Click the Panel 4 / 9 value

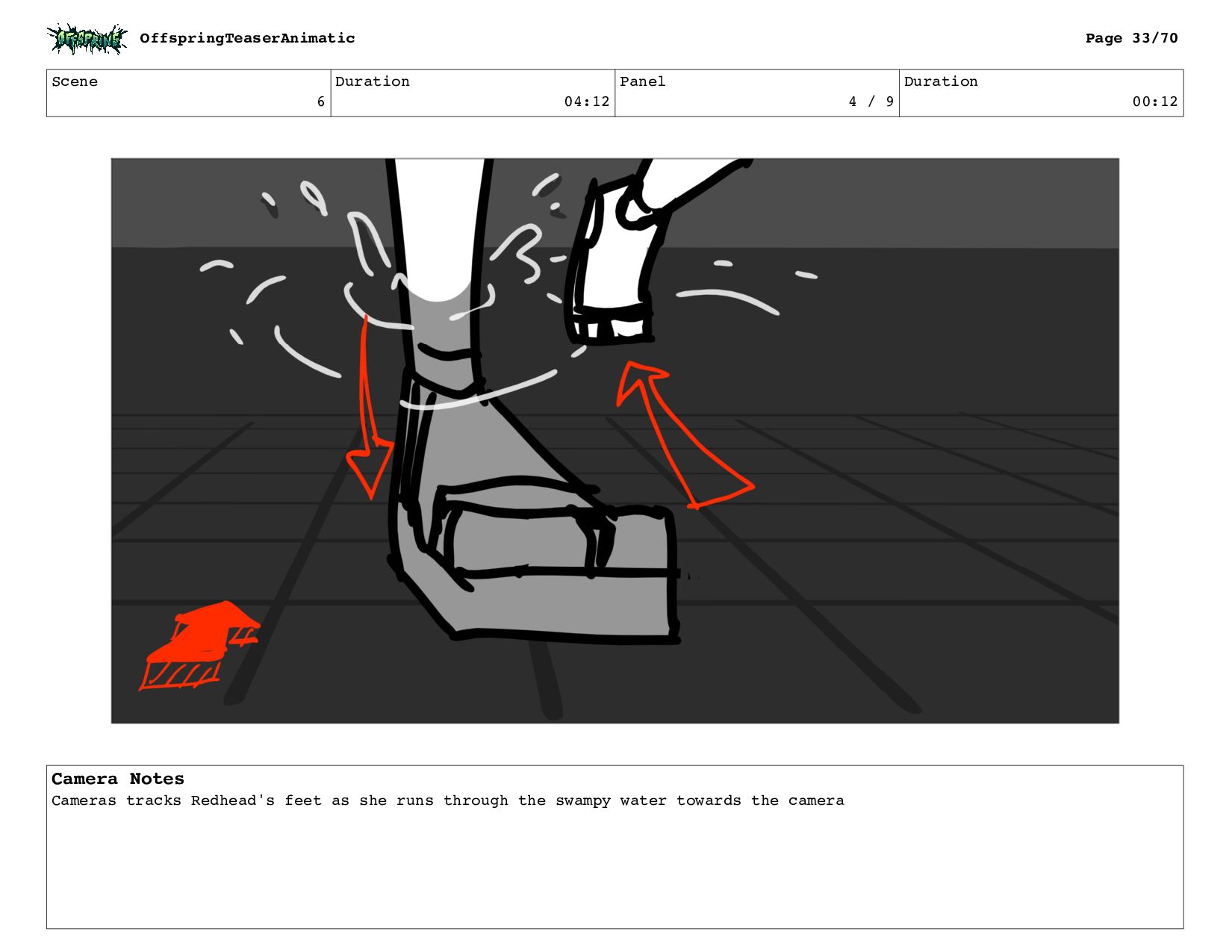tap(871, 102)
